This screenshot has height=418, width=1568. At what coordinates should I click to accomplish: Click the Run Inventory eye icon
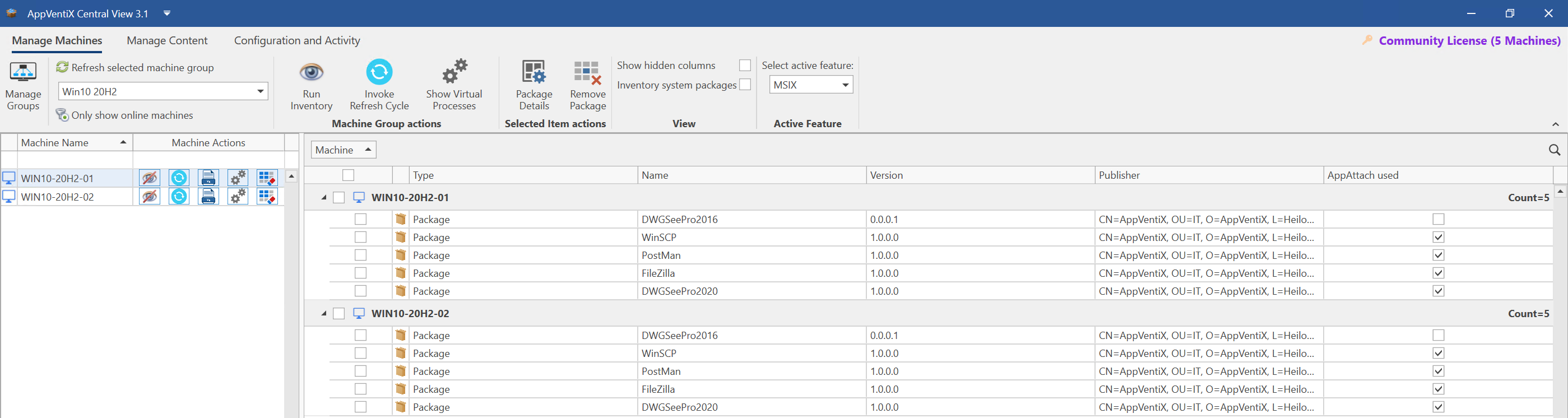(x=311, y=72)
